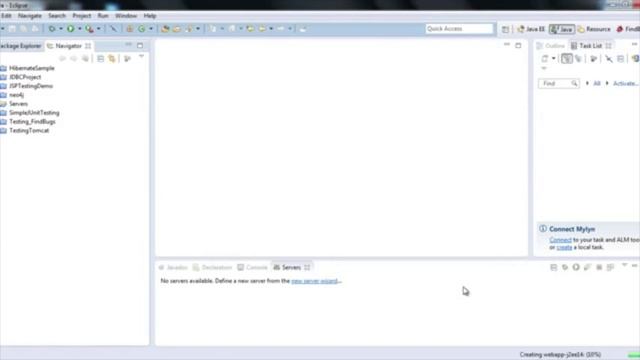The image size is (640, 360).
Task: Open the Help menu
Action: click(150, 16)
